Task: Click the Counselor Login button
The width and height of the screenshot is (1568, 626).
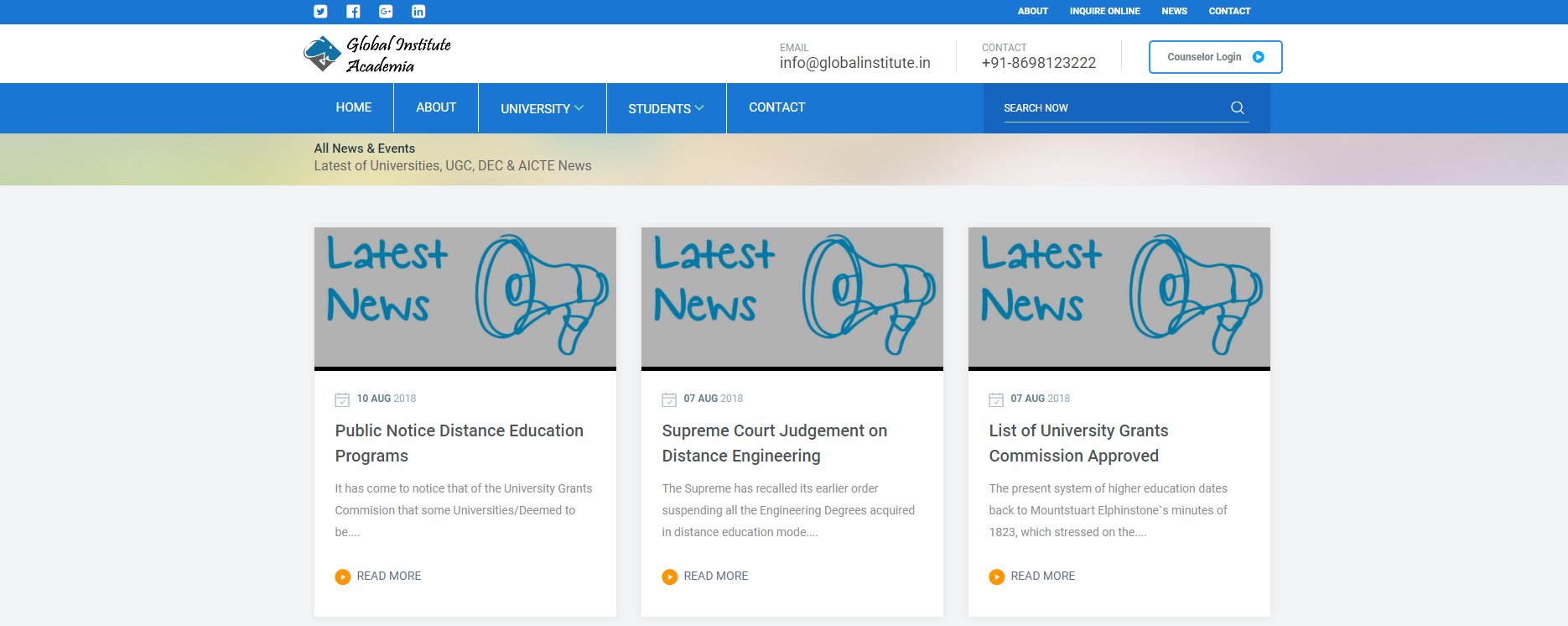Action: (x=1215, y=57)
